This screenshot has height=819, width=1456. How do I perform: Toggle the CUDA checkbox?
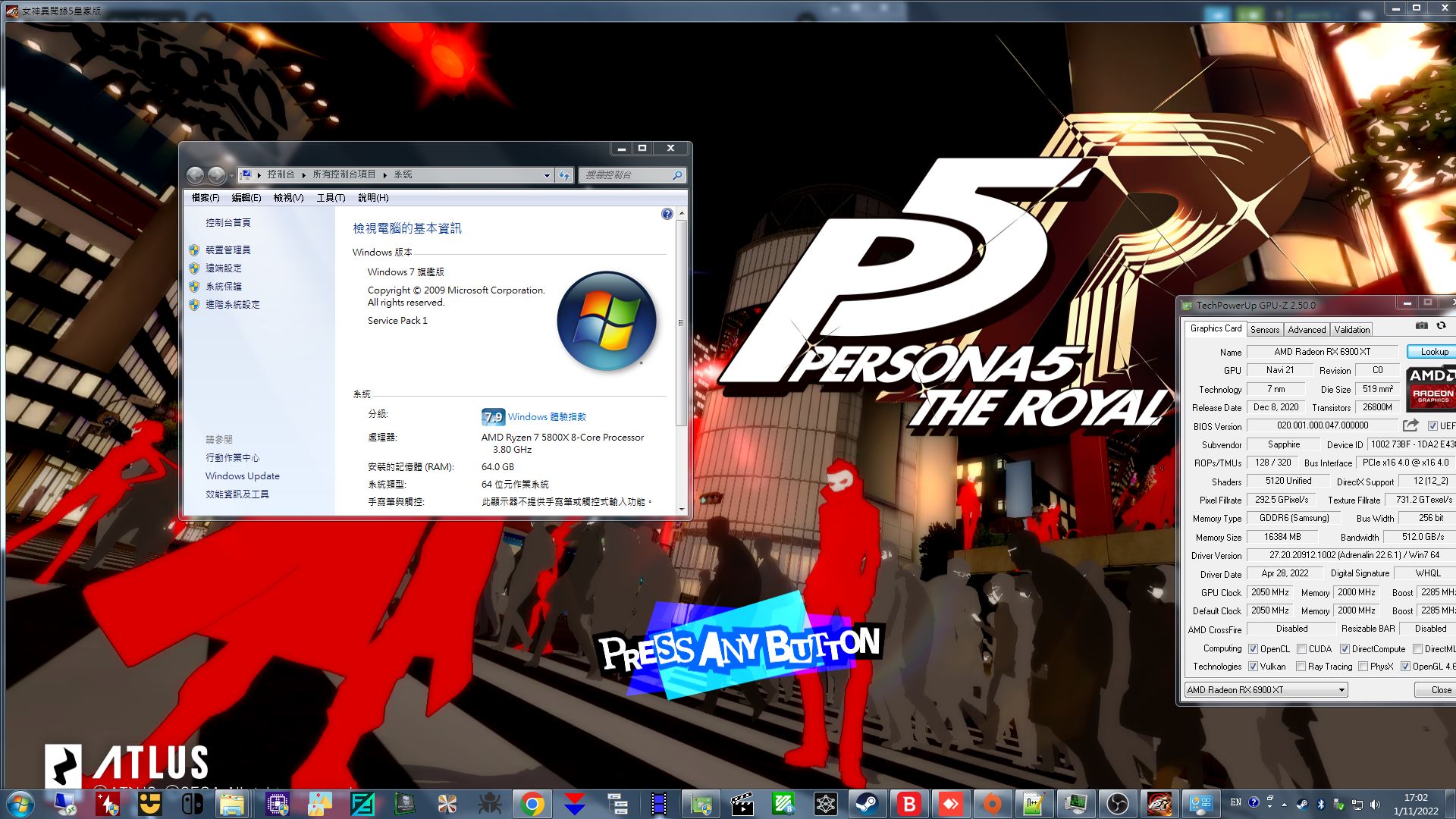tap(1301, 648)
